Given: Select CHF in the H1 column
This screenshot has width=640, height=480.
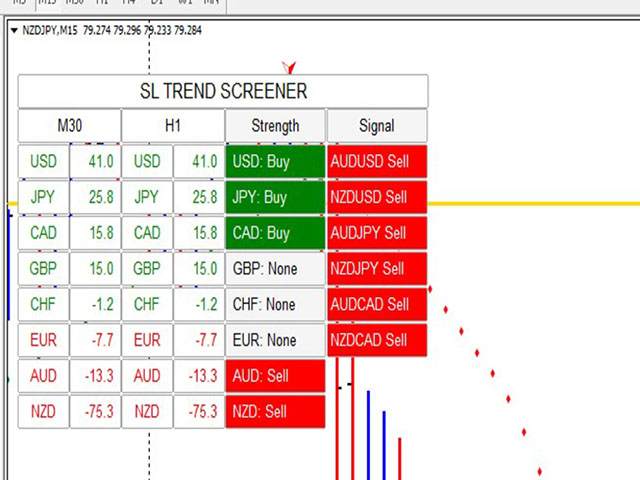Looking at the screenshot, I should [x=147, y=304].
